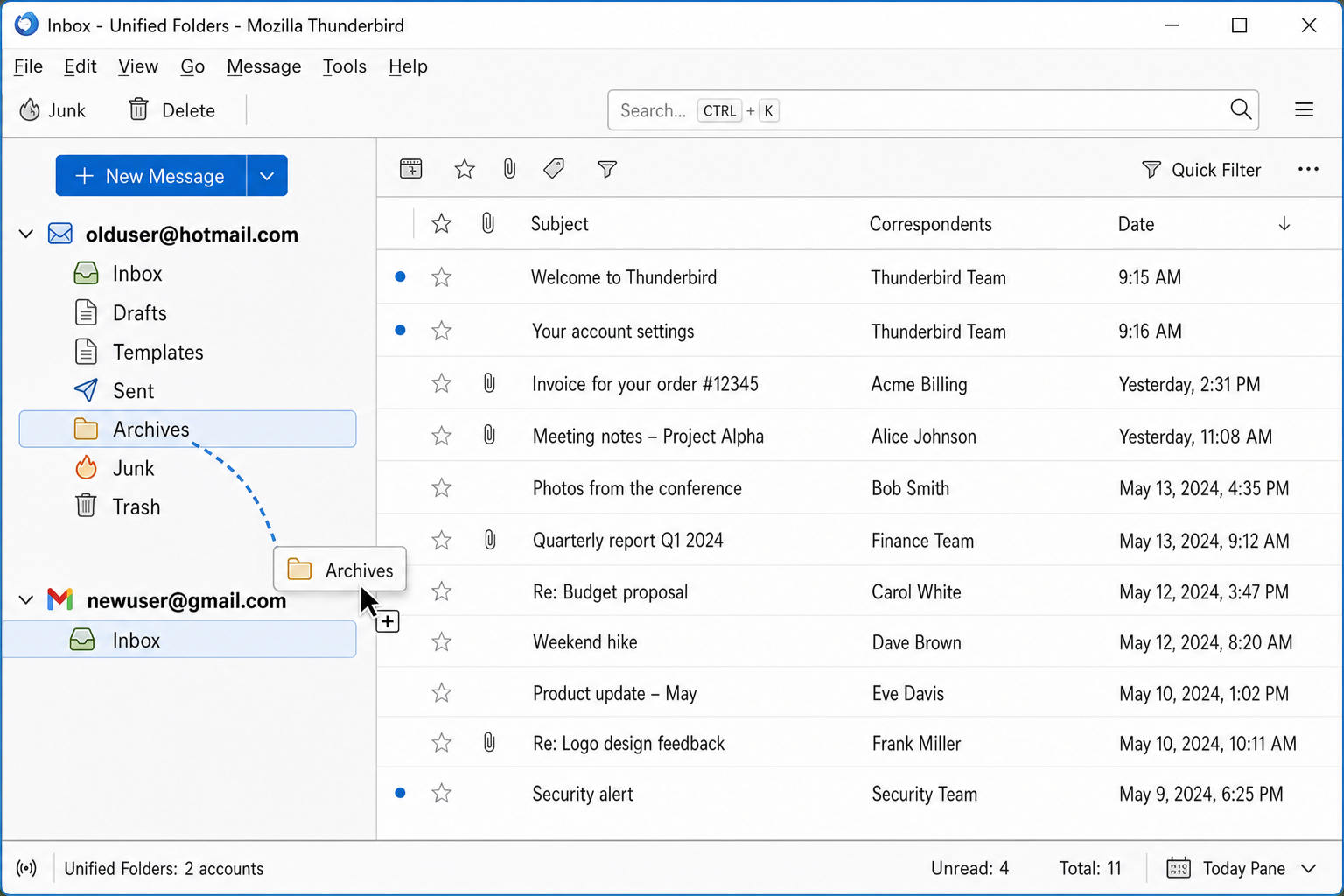Sort messages by Subject column
The width and height of the screenshot is (1344, 896).
[x=560, y=224]
